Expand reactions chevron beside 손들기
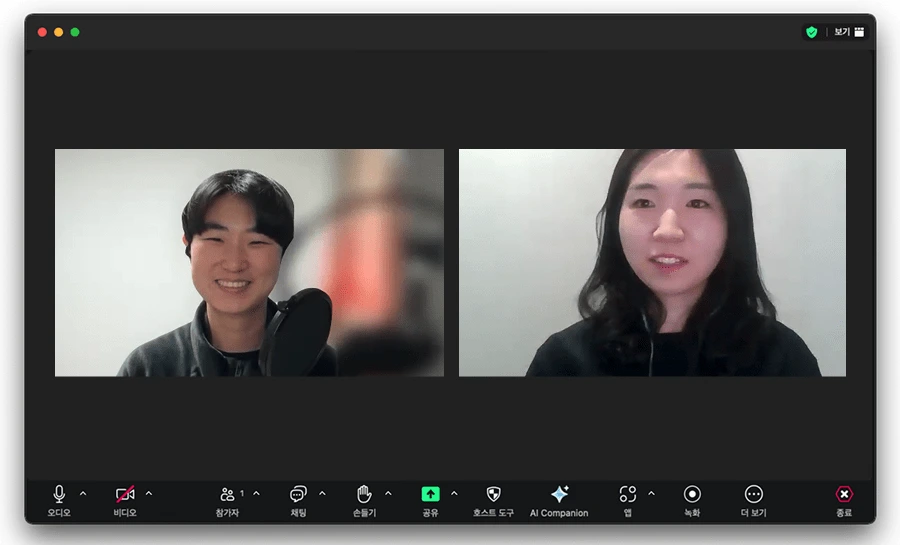Screen dimensions: 900x546 [x=388, y=493]
